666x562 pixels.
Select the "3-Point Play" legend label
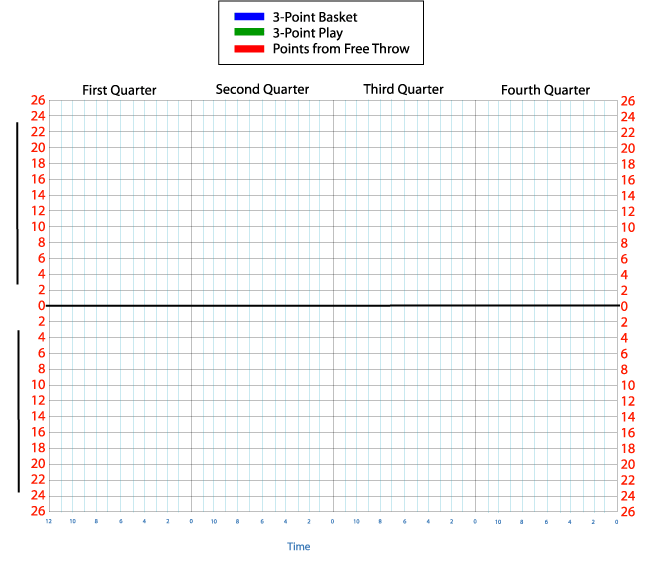tap(307, 33)
